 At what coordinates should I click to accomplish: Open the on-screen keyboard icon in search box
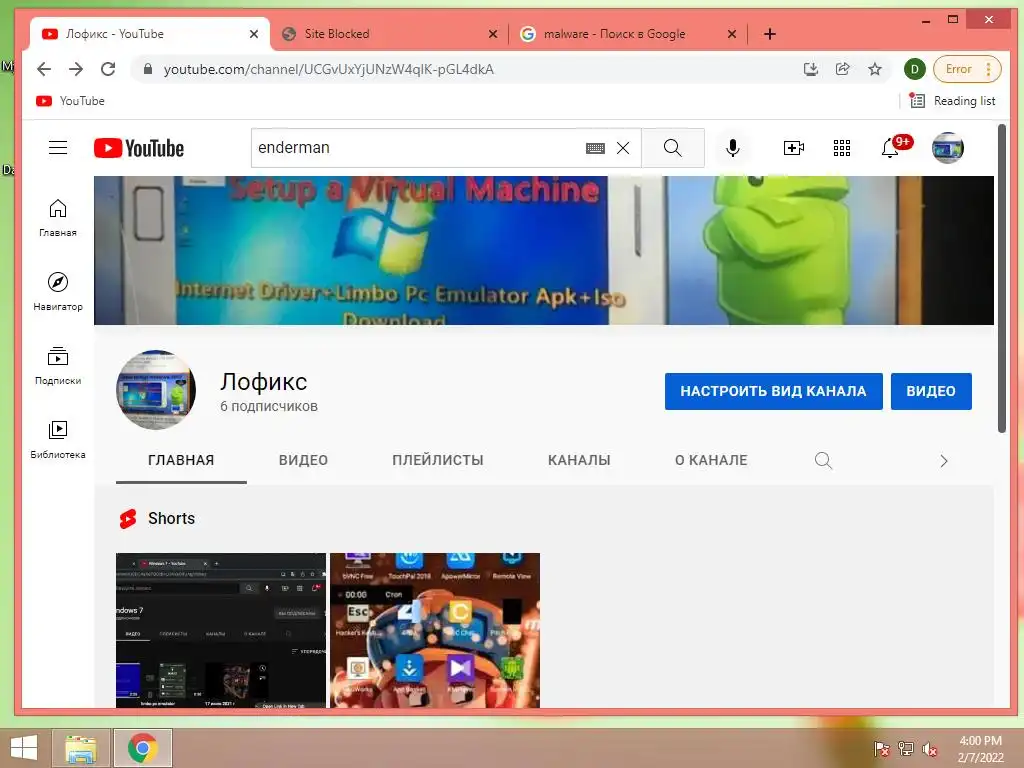tap(595, 148)
